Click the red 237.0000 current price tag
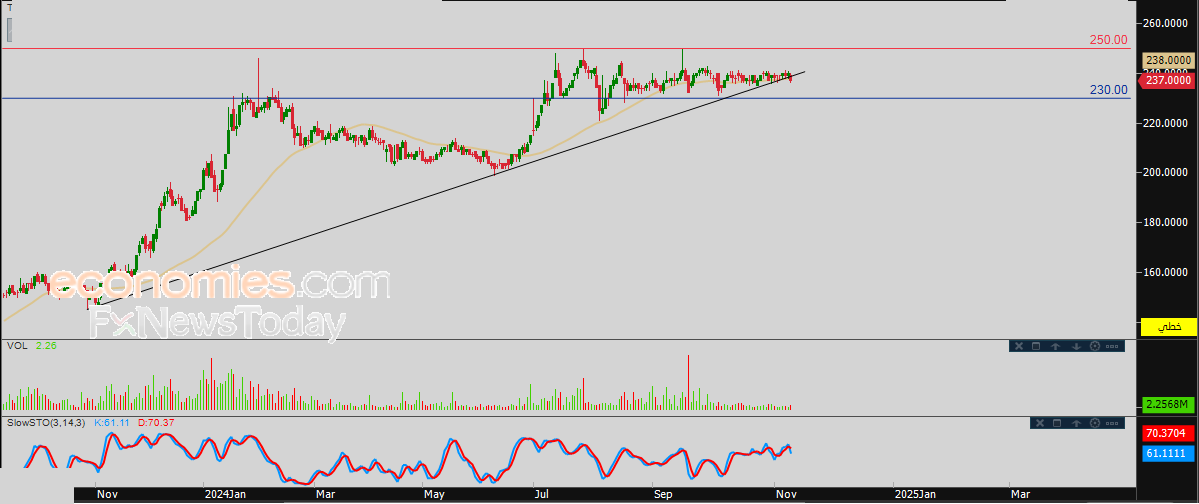The image size is (1199, 504). 1168,80
